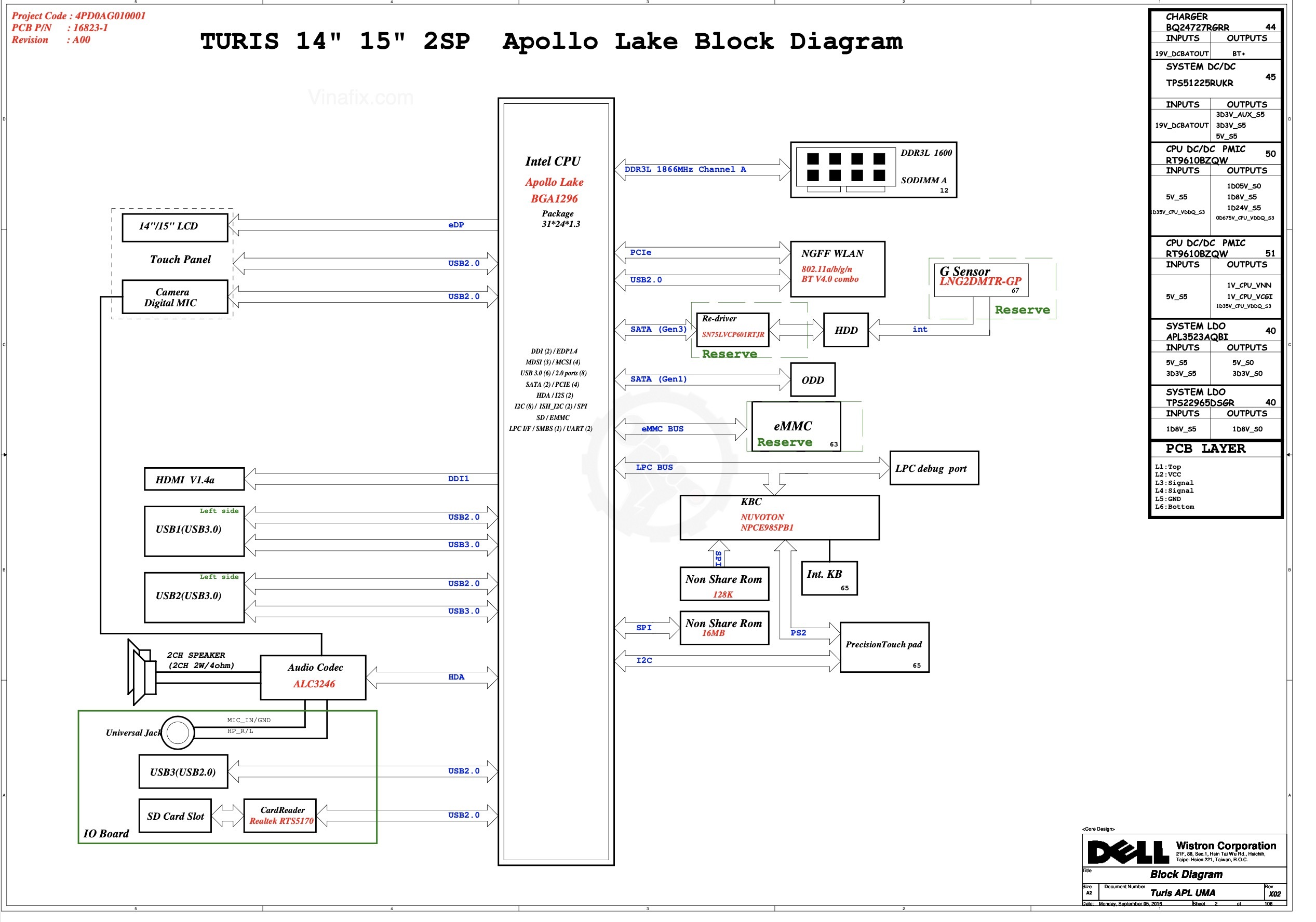Click the Re-driver SN75LVCP601RTJR block
Image resolution: width=1316 pixels, height=922 pixels.
tap(733, 330)
